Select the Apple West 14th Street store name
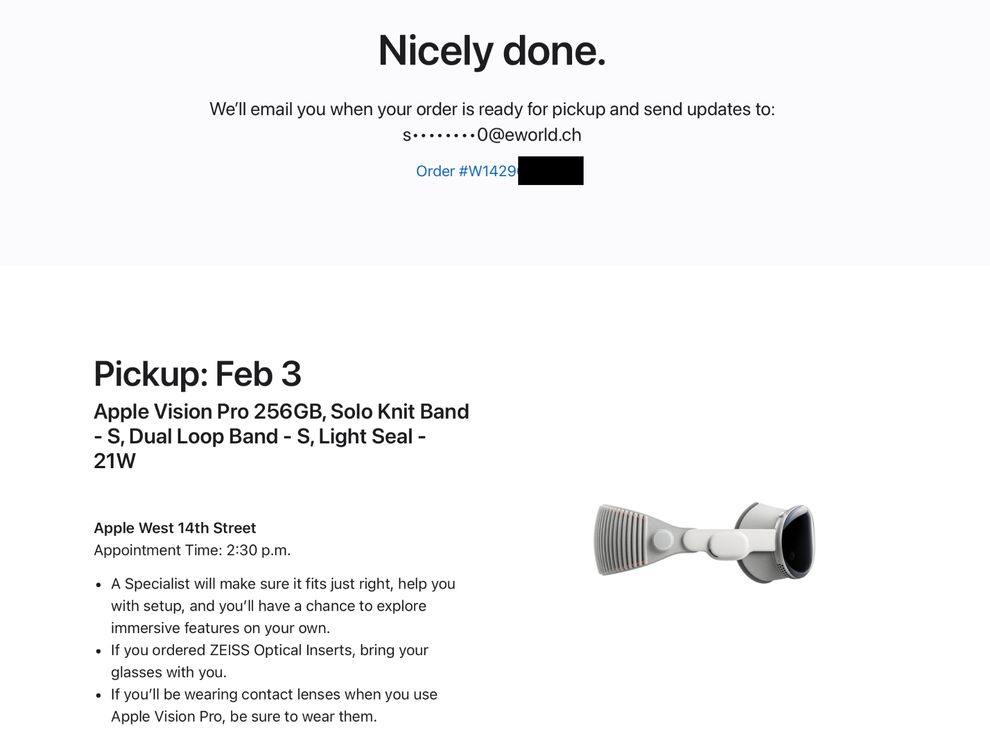This screenshot has height=750, width=990. [175, 528]
